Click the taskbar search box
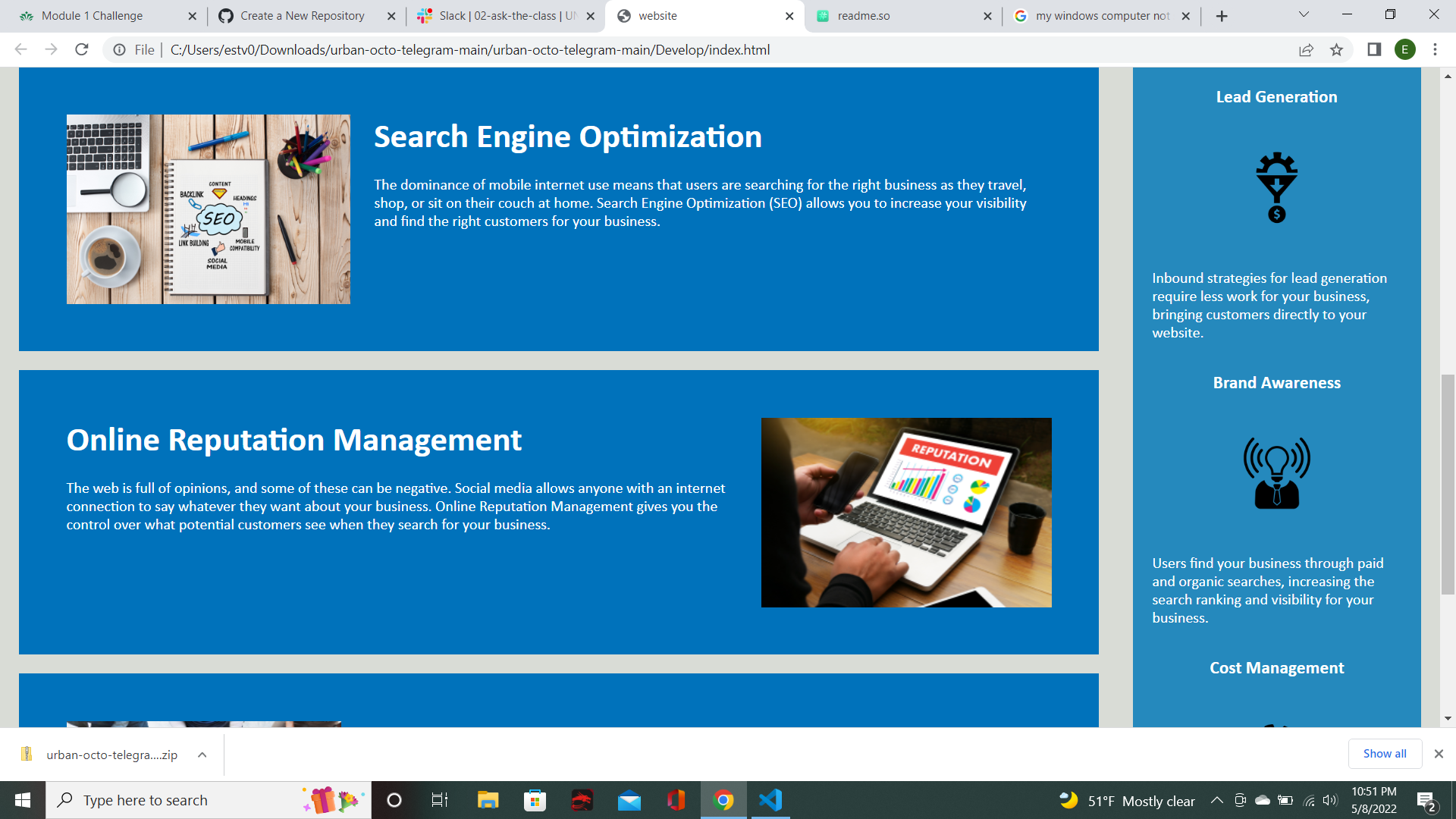This screenshot has width=1456, height=819. tap(209, 800)
